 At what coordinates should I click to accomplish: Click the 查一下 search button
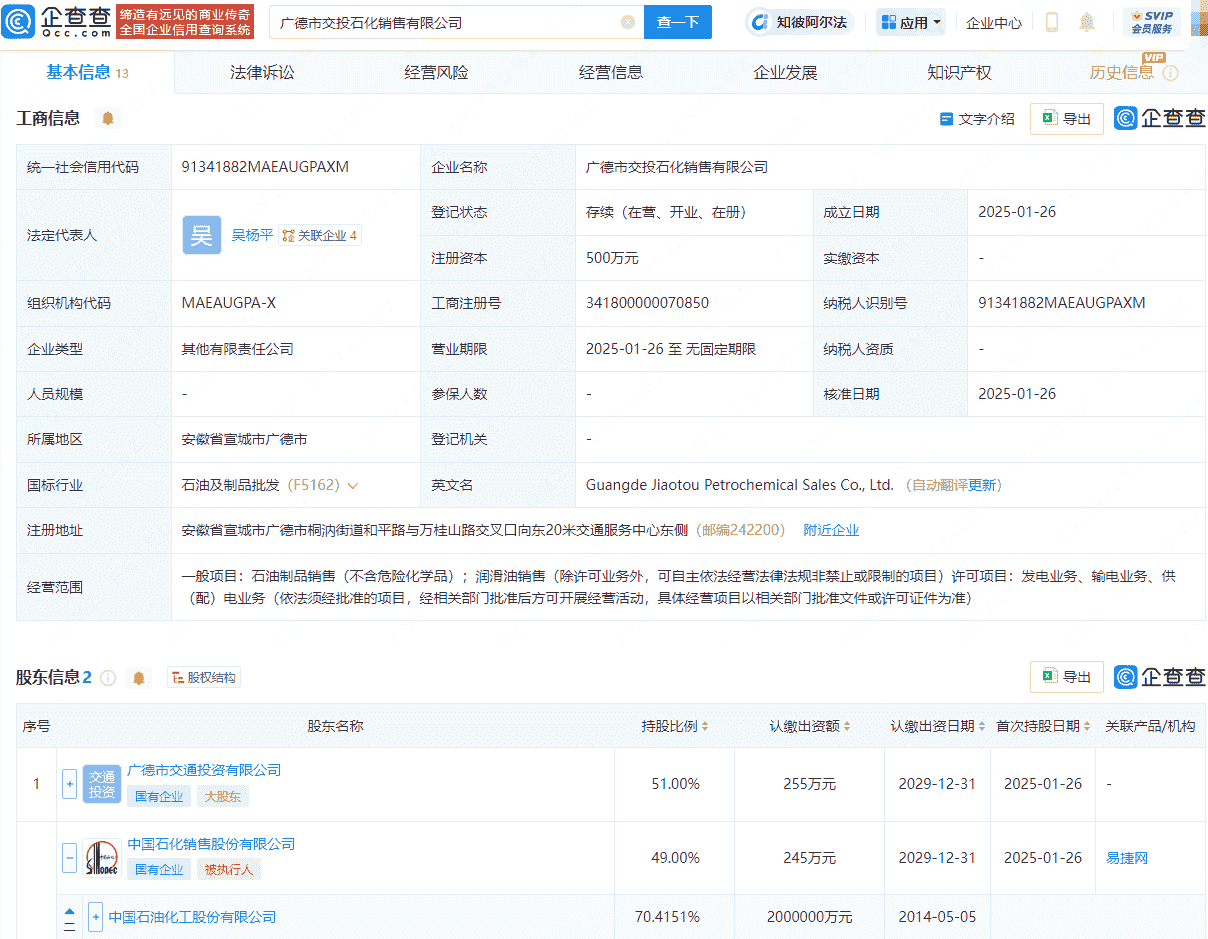[x=678, y=21]
